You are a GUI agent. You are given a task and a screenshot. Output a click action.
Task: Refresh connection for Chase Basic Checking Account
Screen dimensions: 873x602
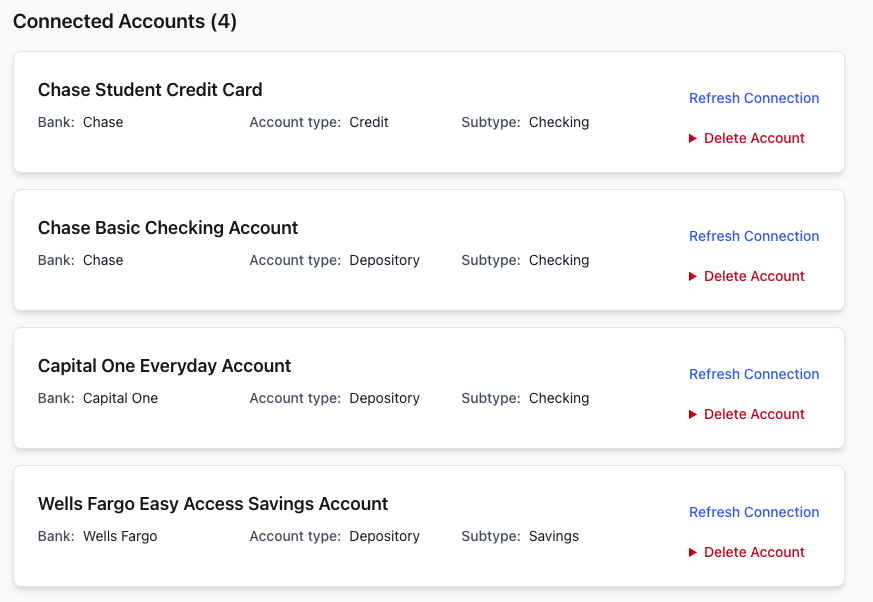coord(753,236)
